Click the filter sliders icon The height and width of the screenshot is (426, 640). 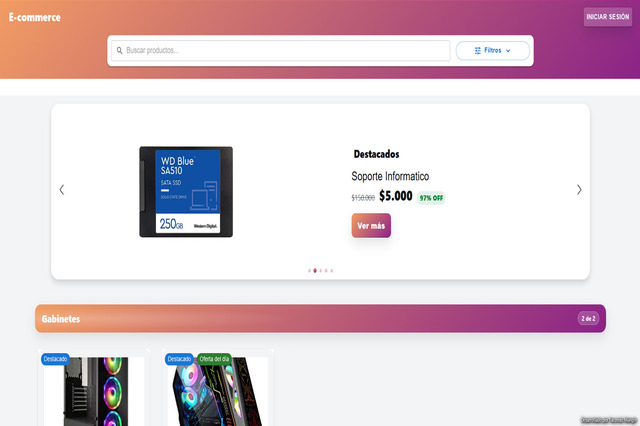click(x=478, y=51)
